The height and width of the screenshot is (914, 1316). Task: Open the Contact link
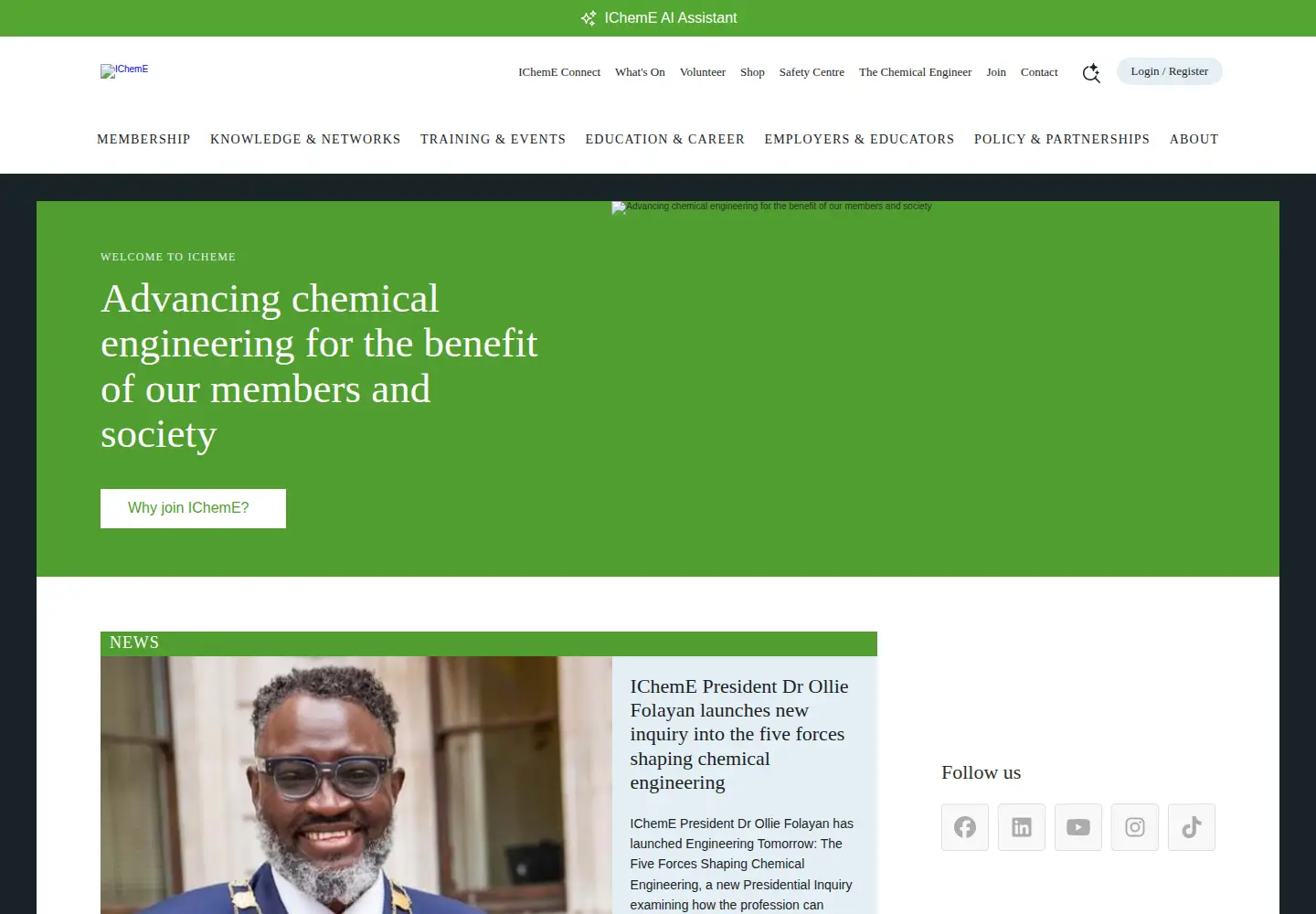tap(1039, 72)
